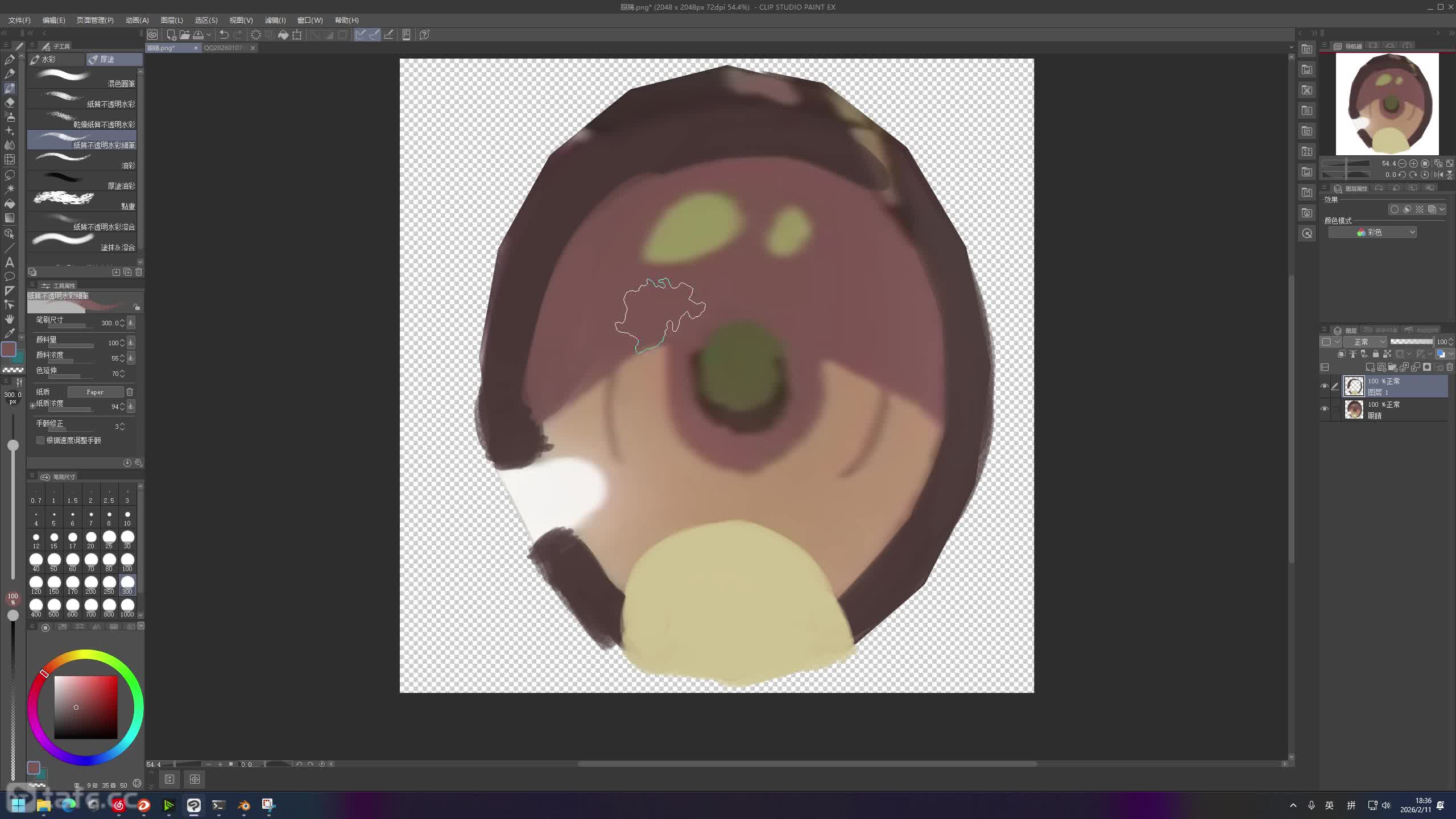The image size is (1456, 819).
Task: Choose the Hand move tool
Action: [x=10, y=318]
